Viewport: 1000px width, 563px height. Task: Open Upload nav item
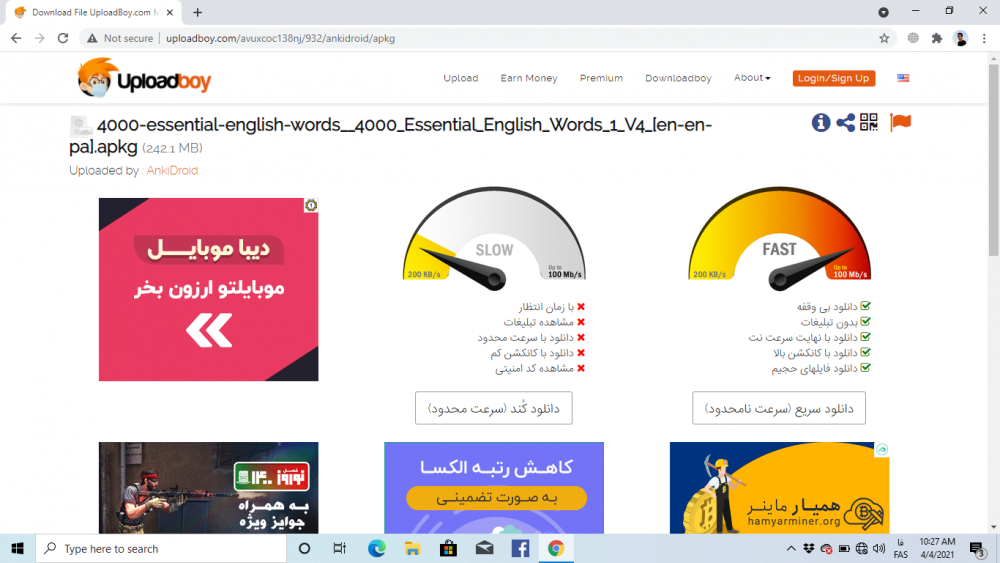tap(460, 78)
